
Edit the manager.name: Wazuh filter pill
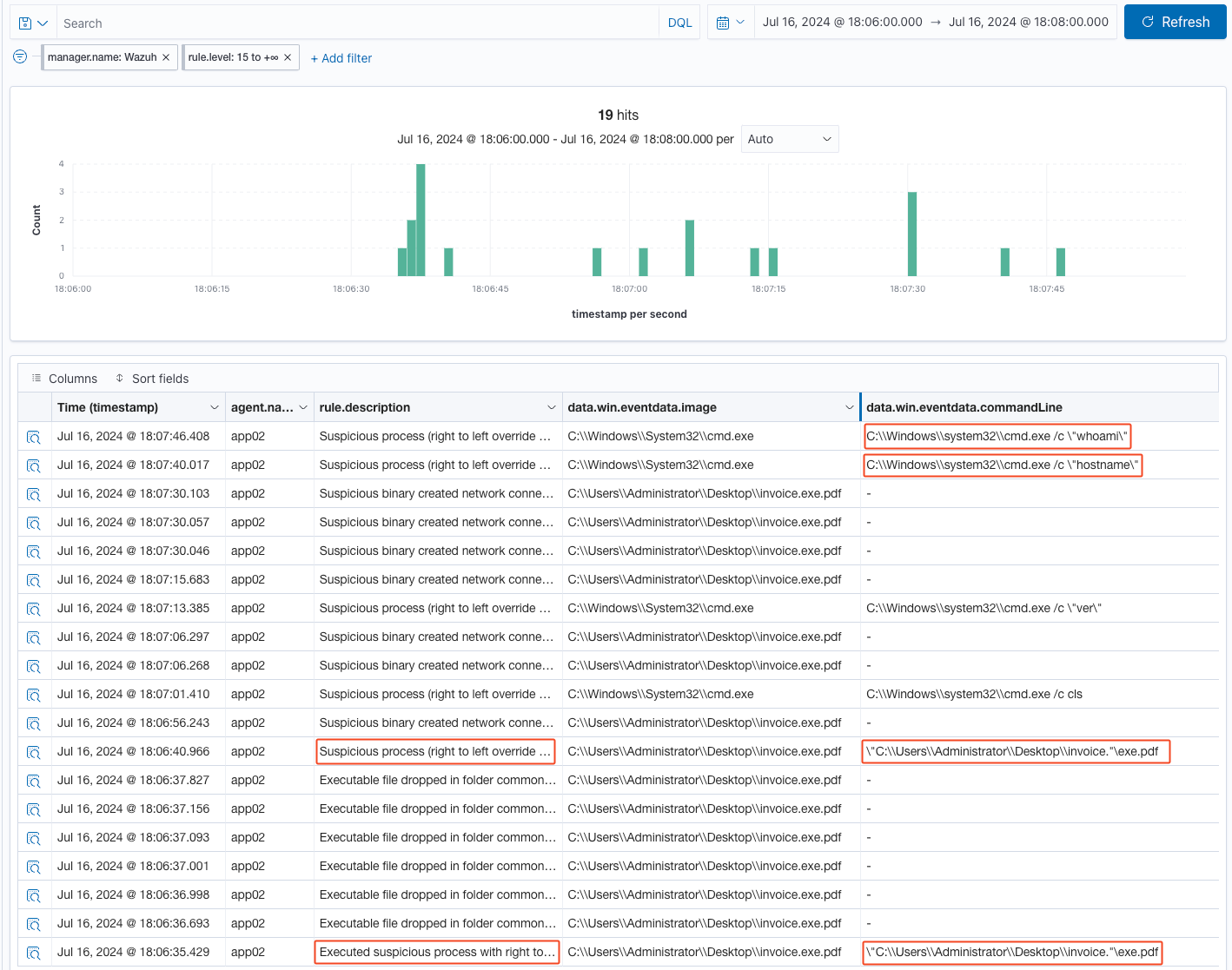pyautogui.click(x=102, y=57)
